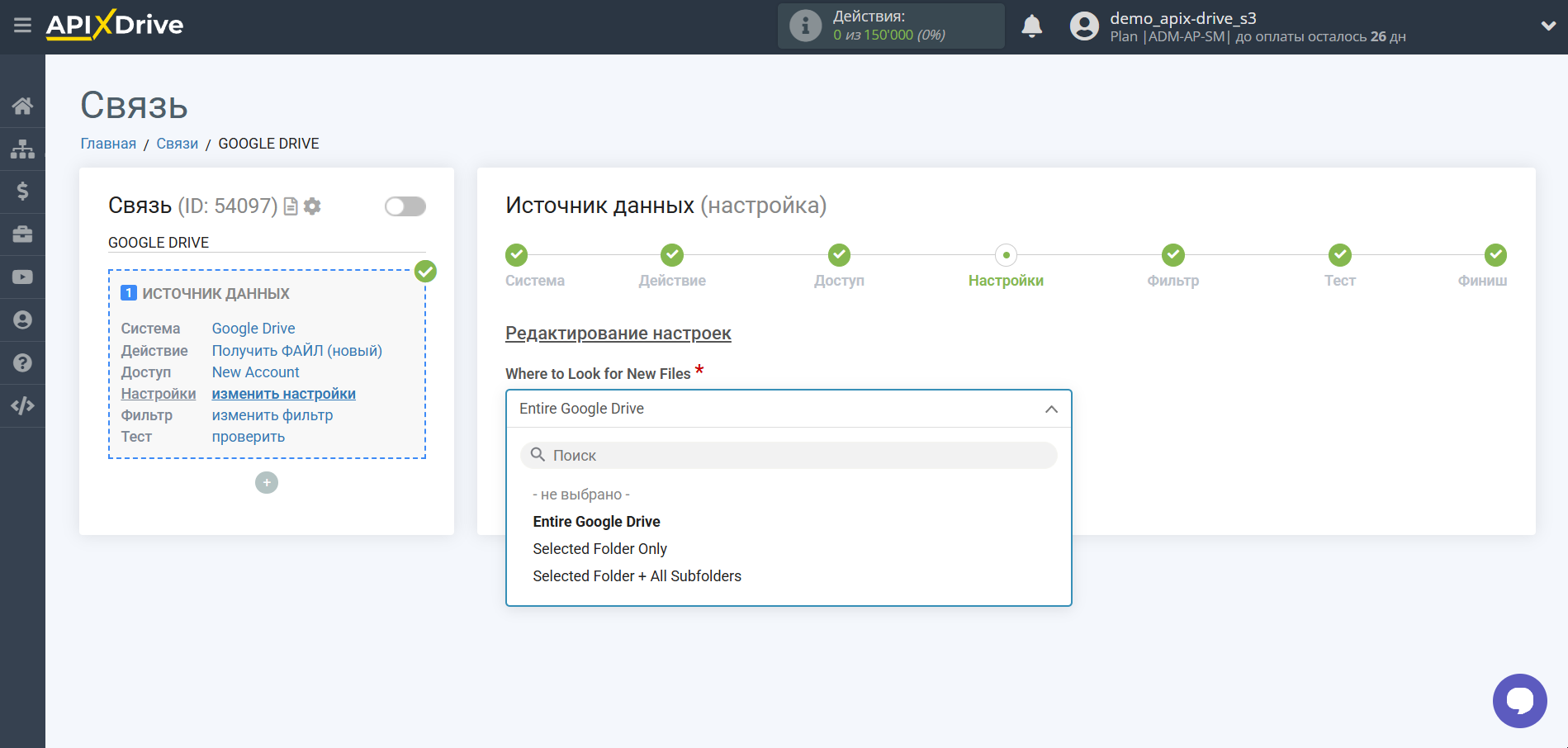Click the add block plus button
The width and height of the screenshot is (1568, 748).
[267, 483]
